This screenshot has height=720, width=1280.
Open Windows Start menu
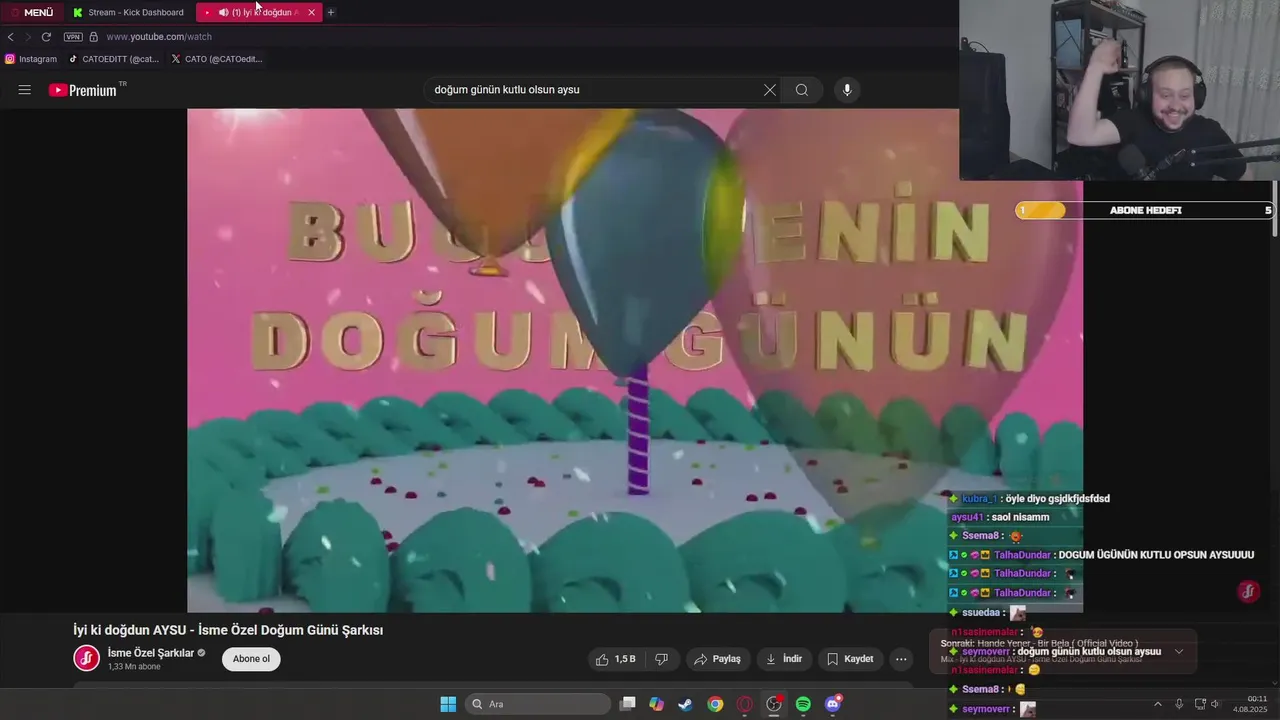click(448, 704)
